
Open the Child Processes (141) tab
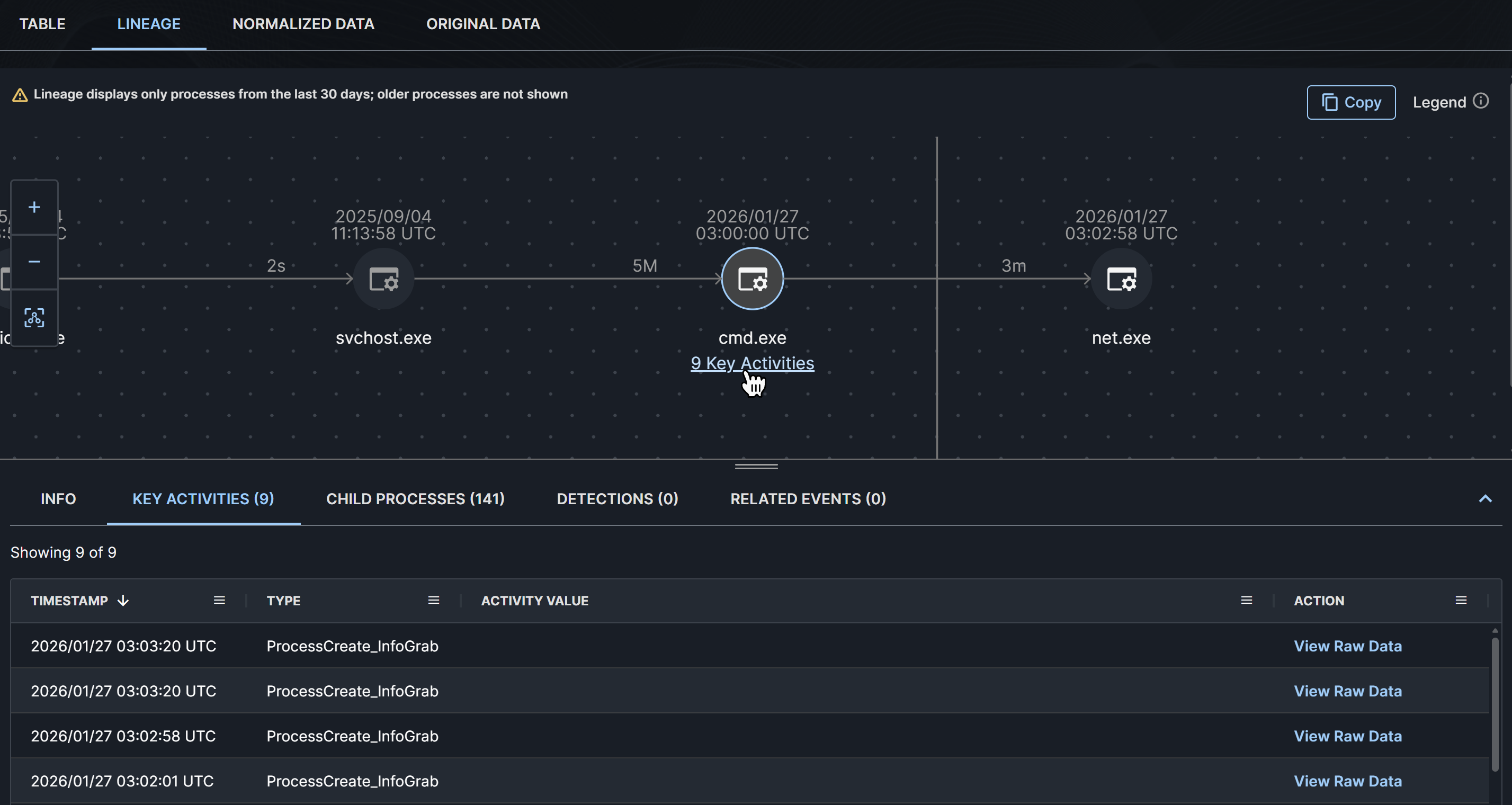coord(415,499)
